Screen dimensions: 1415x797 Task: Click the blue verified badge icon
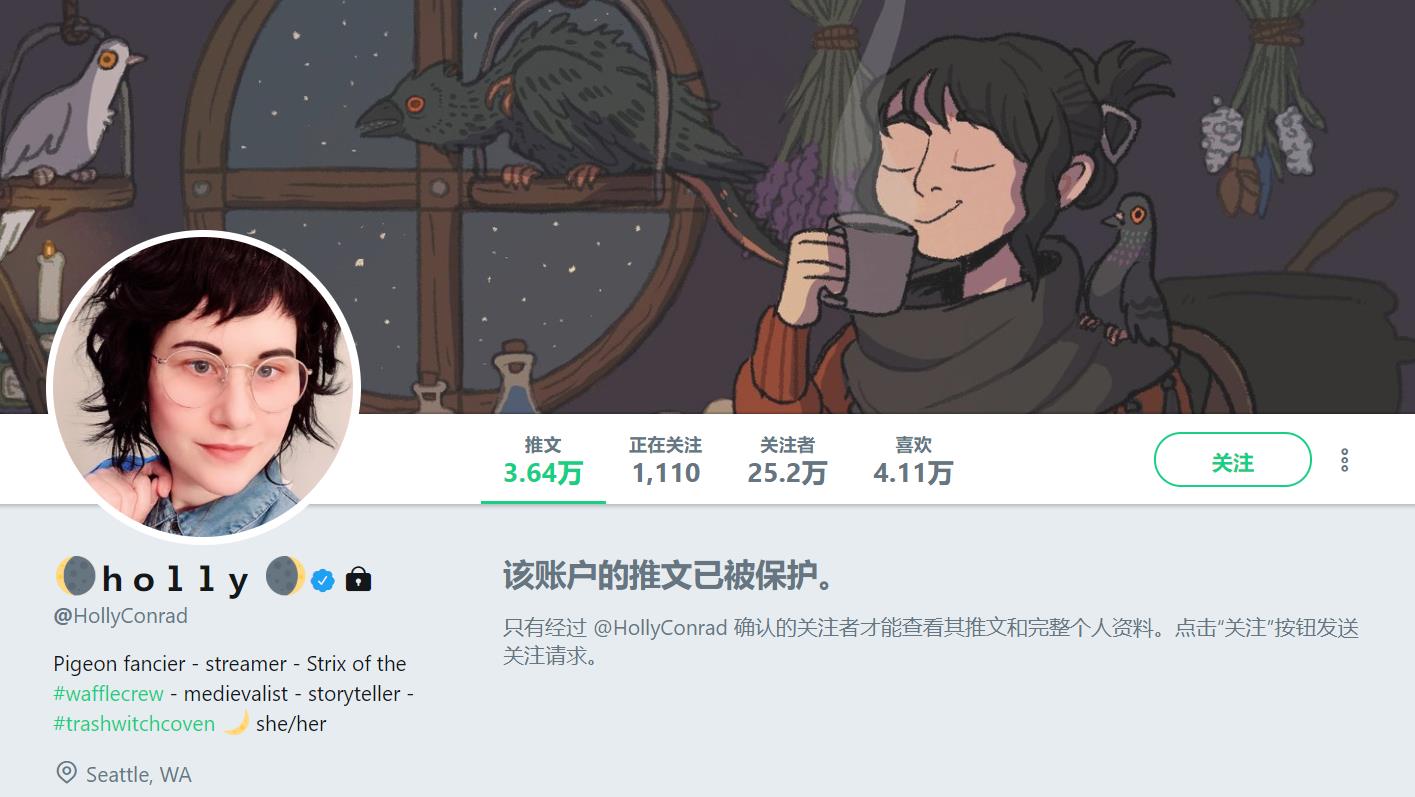[x=322, y=580]
